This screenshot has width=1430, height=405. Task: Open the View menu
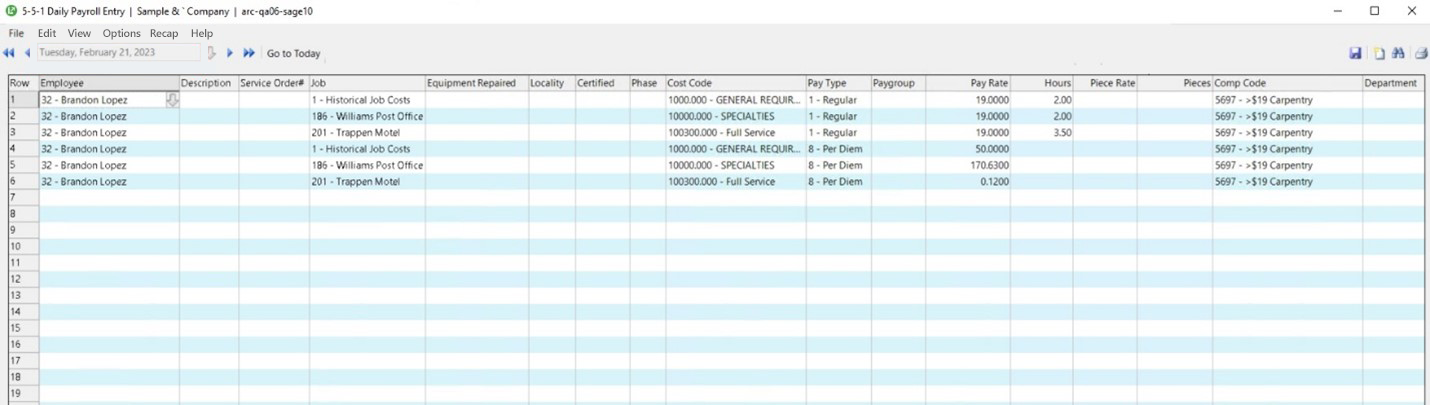79,33
